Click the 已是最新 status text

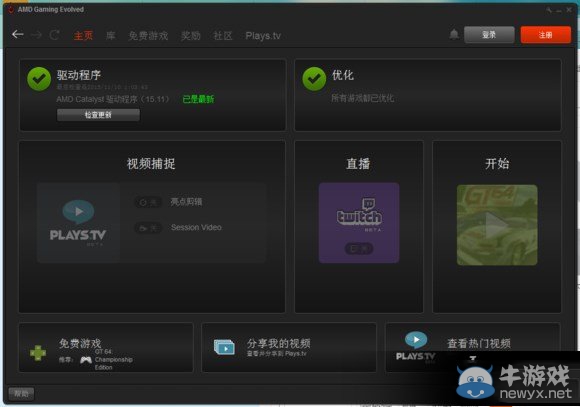(198, 99)
